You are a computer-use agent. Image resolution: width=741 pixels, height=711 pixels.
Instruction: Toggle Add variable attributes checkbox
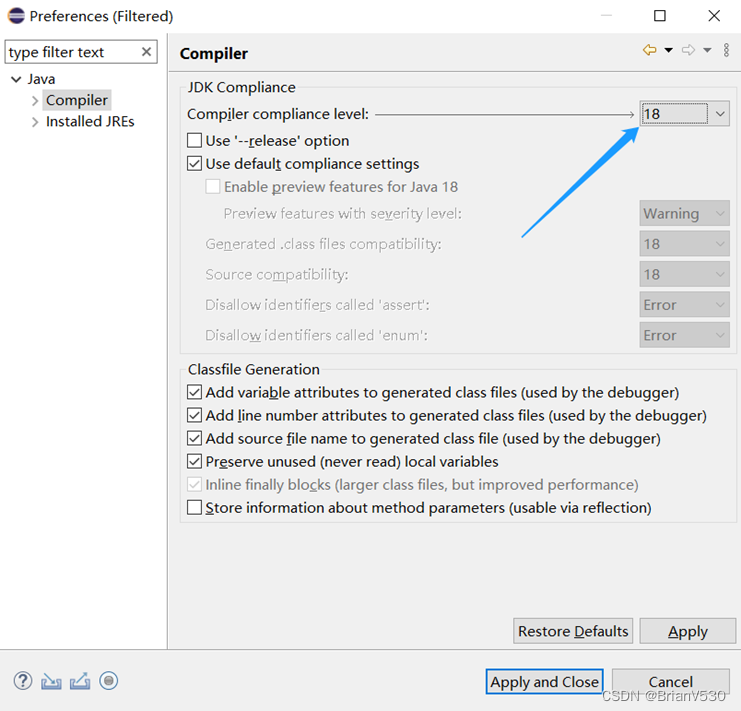(194, 392)
